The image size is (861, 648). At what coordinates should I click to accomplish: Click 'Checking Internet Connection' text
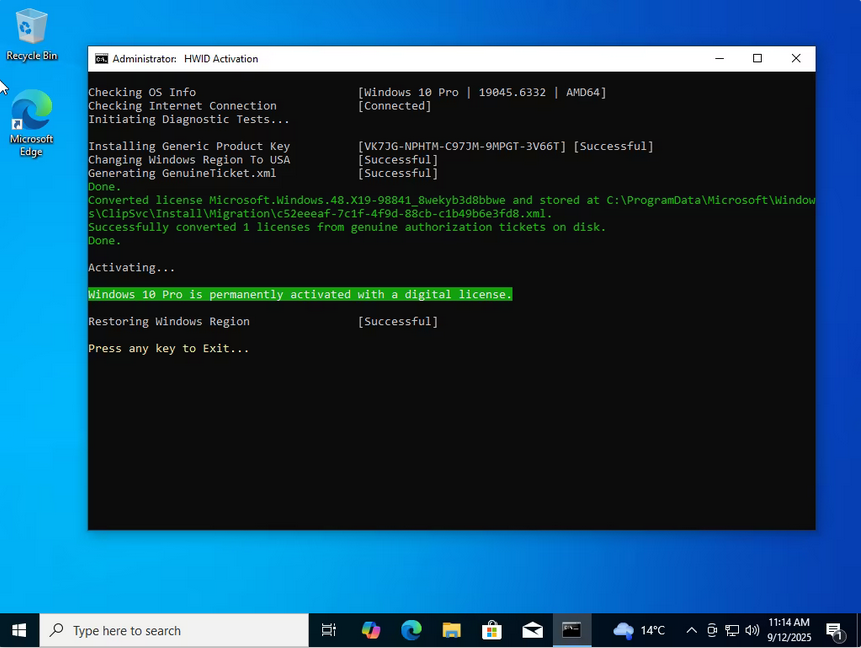pos(182,106)
